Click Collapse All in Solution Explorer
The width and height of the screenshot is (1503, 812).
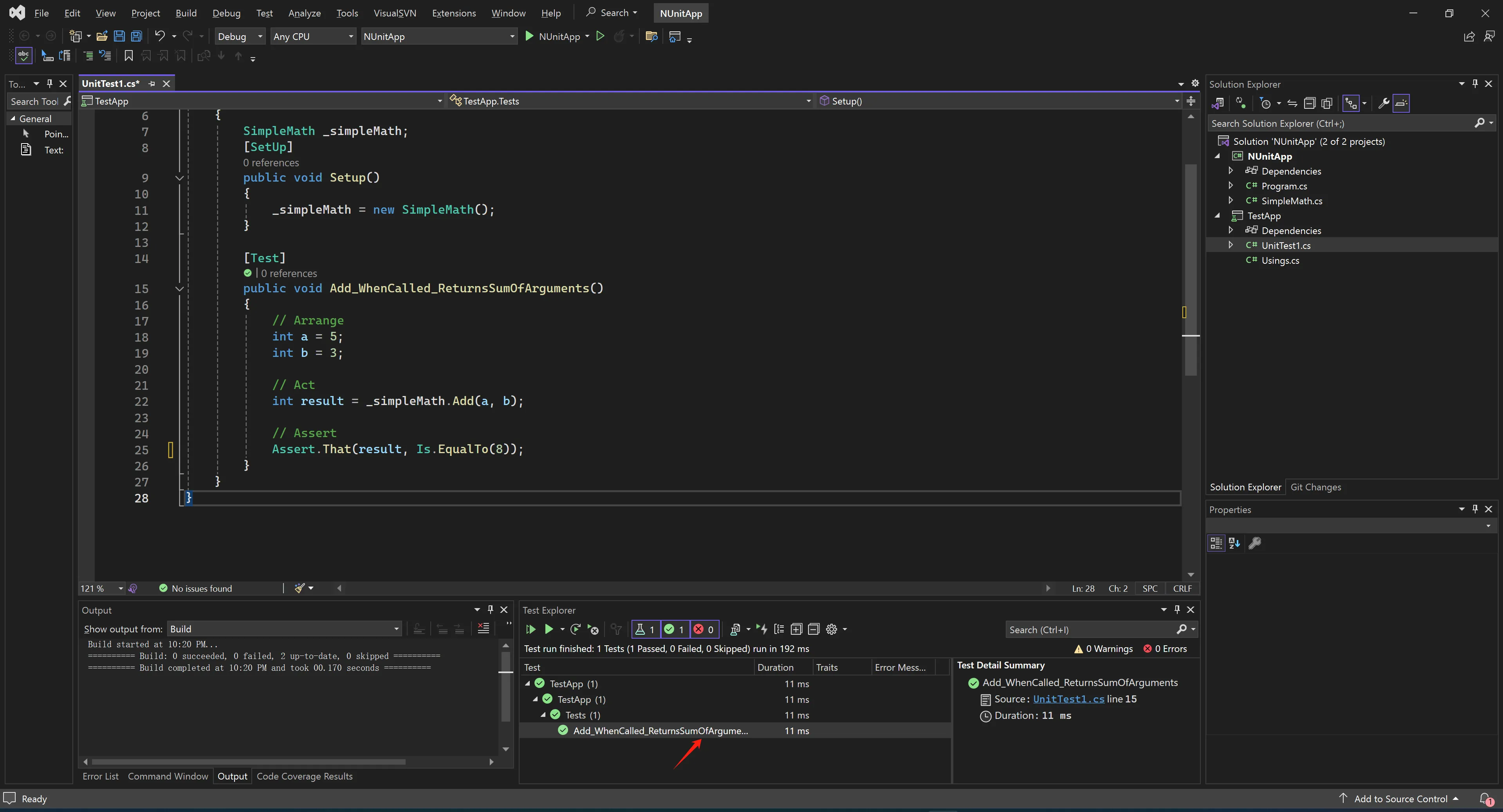tap(1309, 104)
